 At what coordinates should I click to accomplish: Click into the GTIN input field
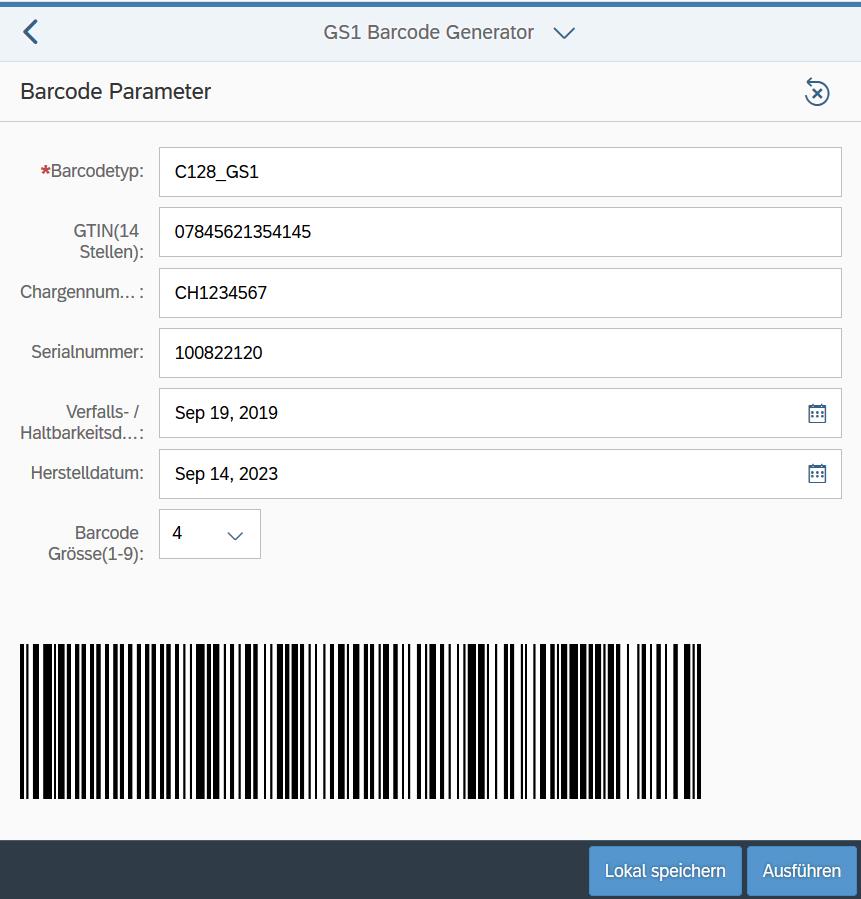pos(500,232)
